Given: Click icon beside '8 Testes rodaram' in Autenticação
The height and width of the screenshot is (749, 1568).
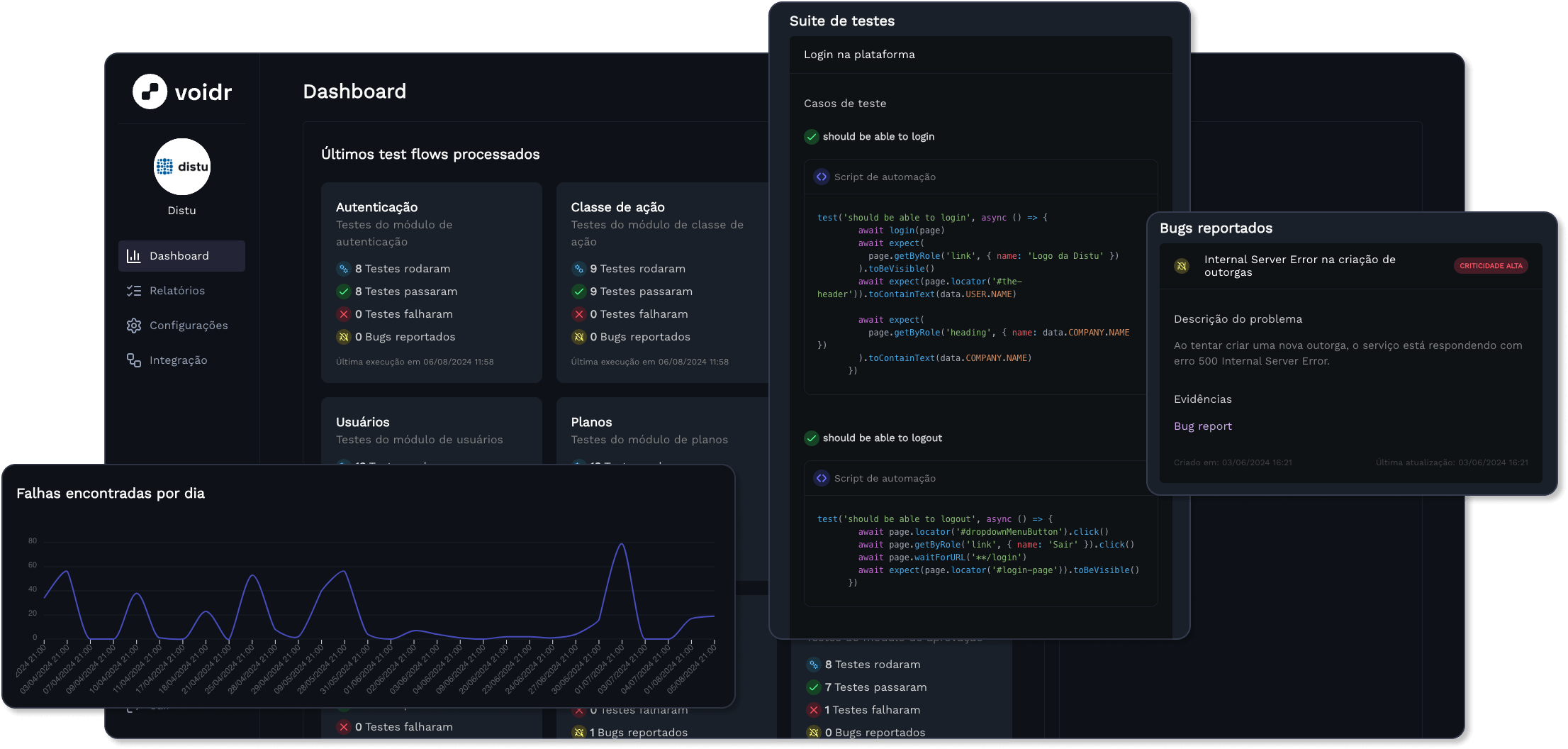Looking at the screenshot, I should pos(344,269).
